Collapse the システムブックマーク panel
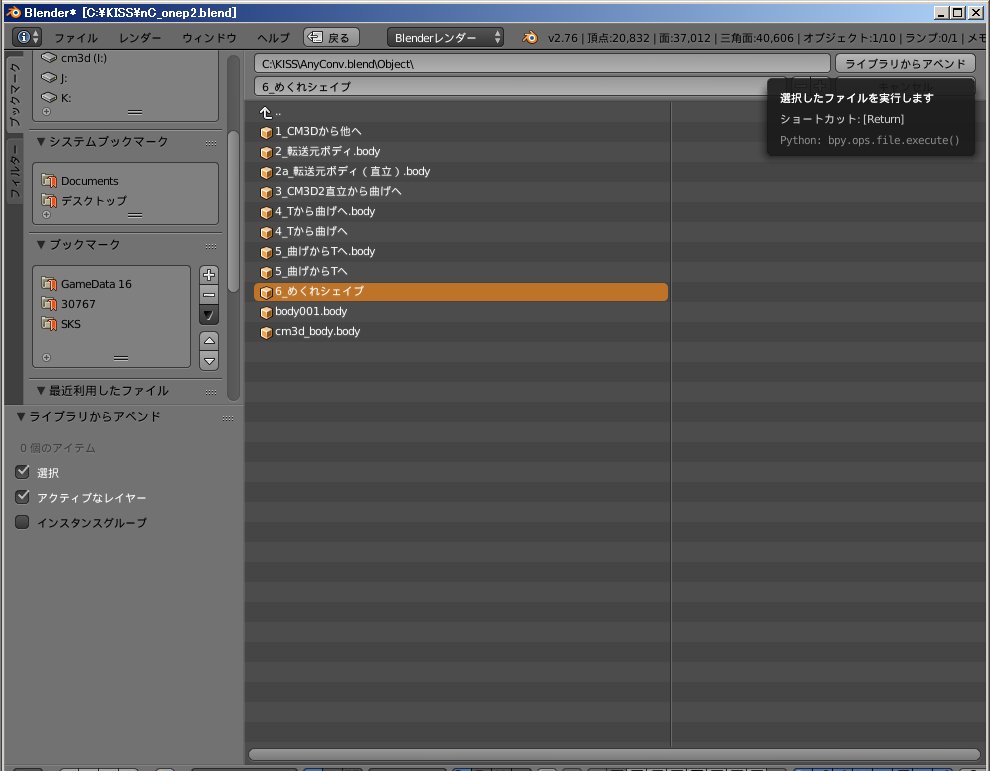 click(x=41, y=141)
